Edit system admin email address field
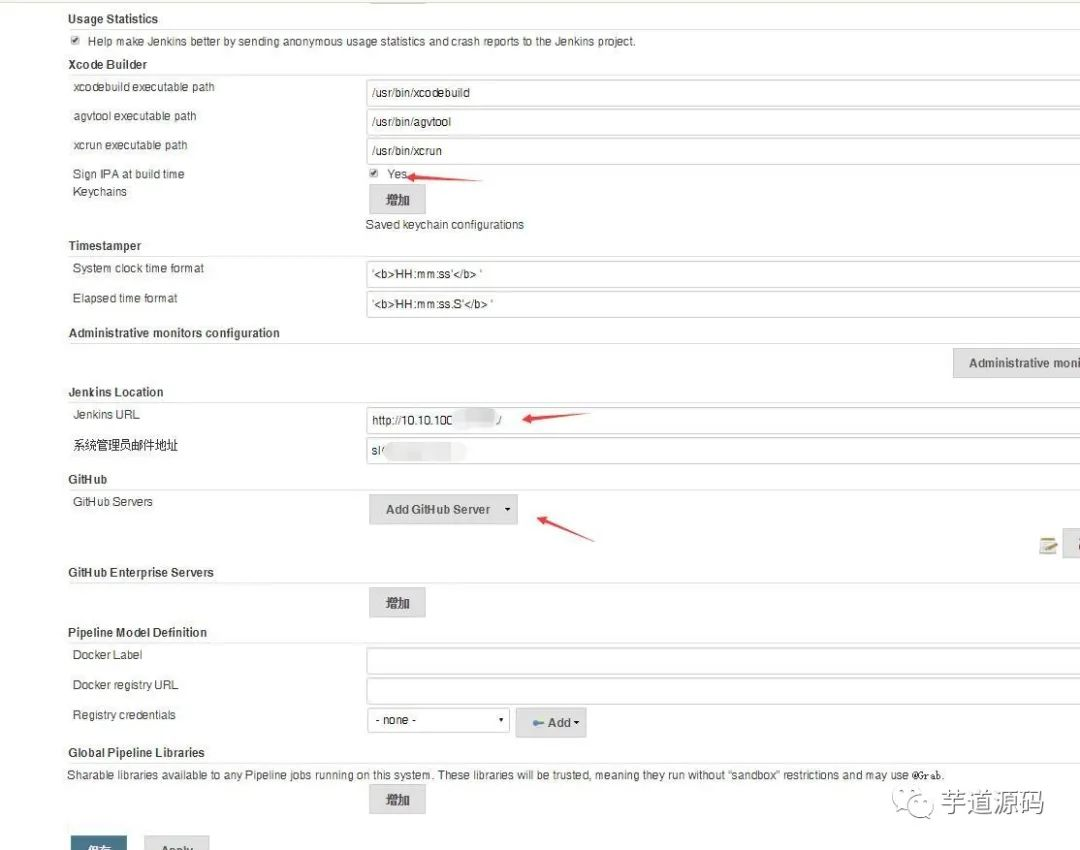The width and height of the screenshot is (1080, 850). (x=723, y=450)
